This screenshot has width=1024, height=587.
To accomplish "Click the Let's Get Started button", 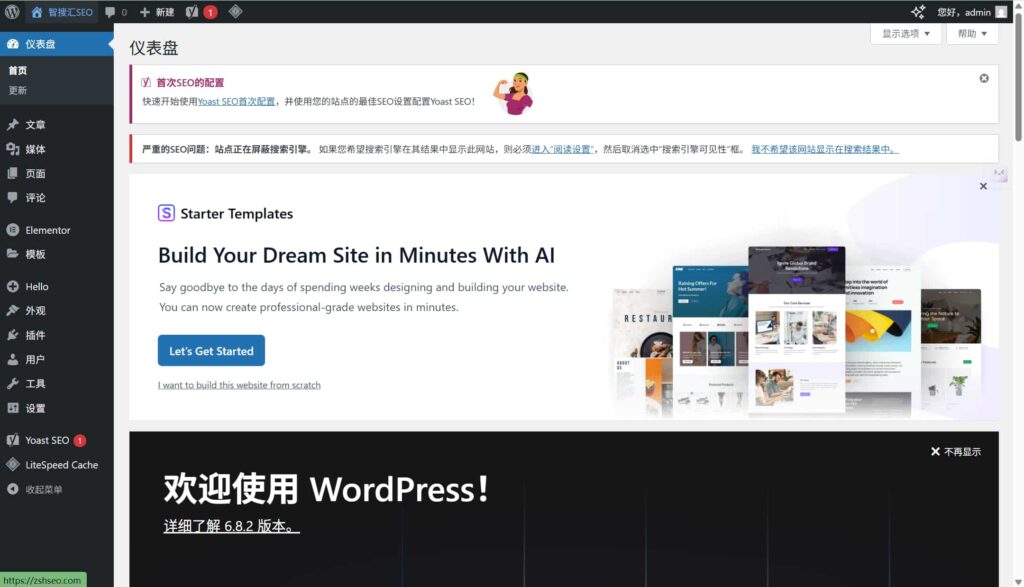I will pos(211,351).
